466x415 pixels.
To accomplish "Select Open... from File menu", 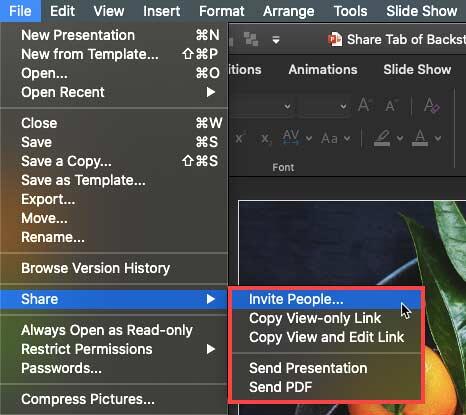I will (114, 73).
